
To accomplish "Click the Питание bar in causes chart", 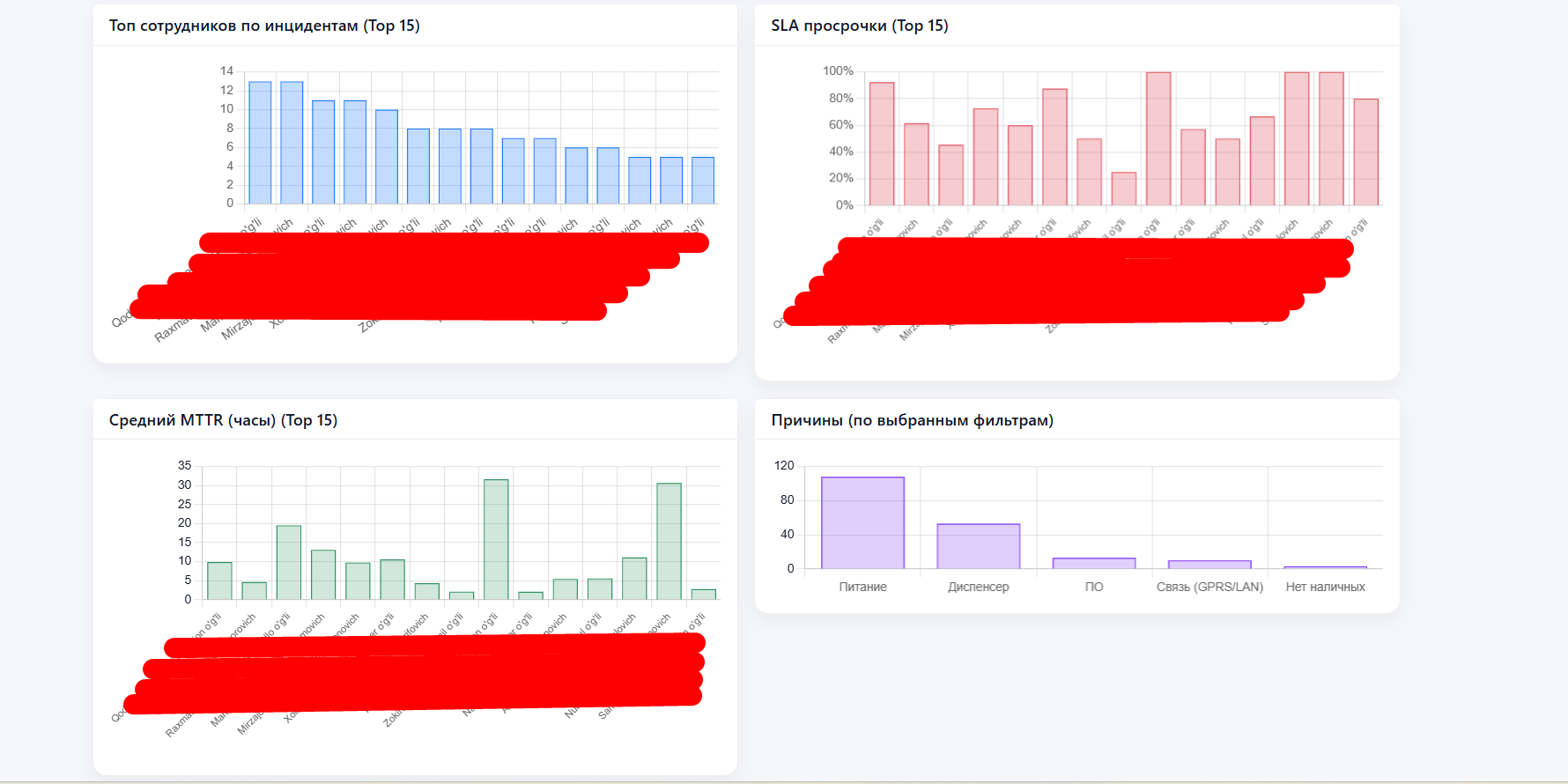I will [x=862, y=523].
